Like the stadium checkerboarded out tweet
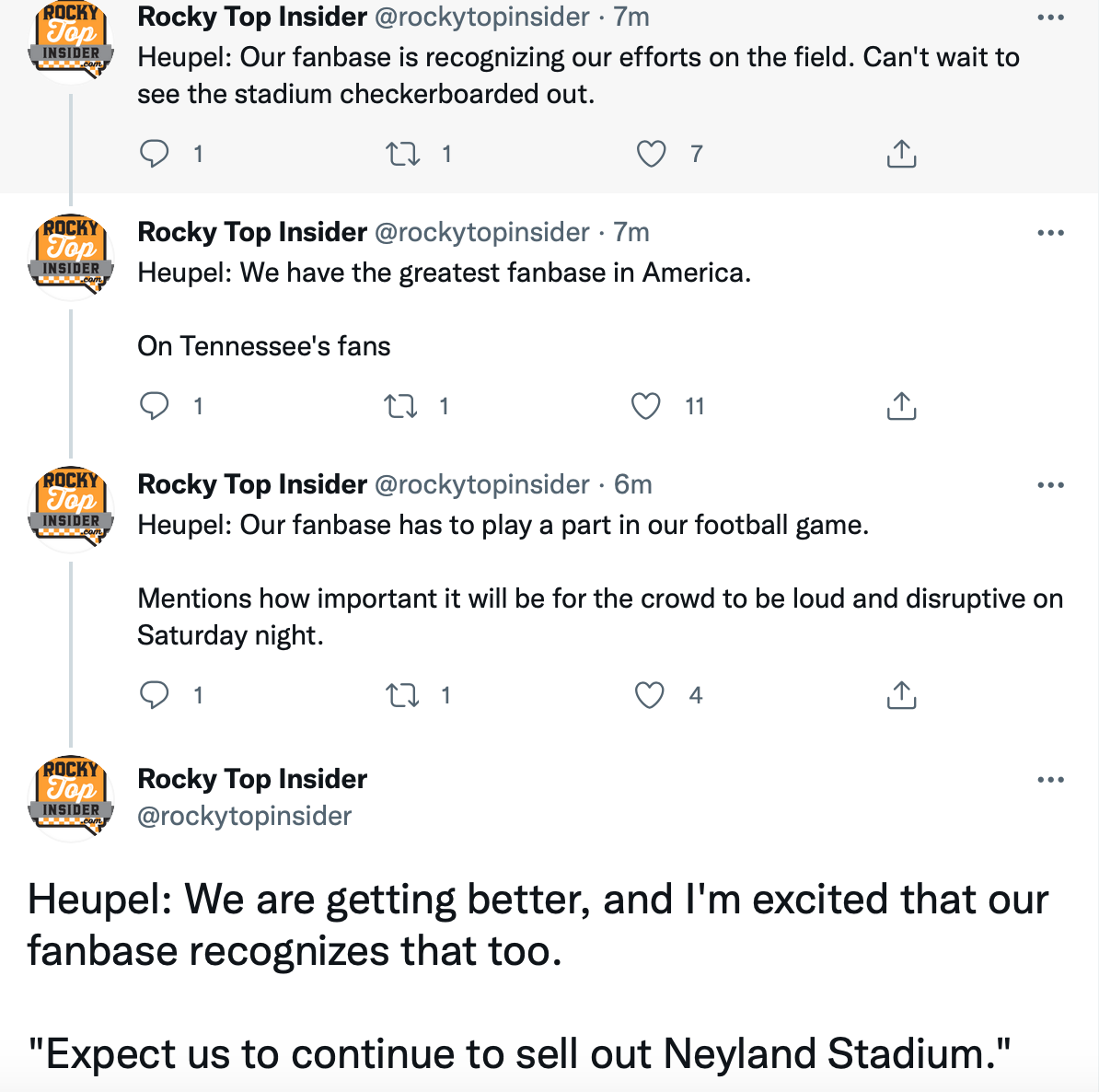The width and height of the screenshot is (1099, 1092). tap(651, 154)
